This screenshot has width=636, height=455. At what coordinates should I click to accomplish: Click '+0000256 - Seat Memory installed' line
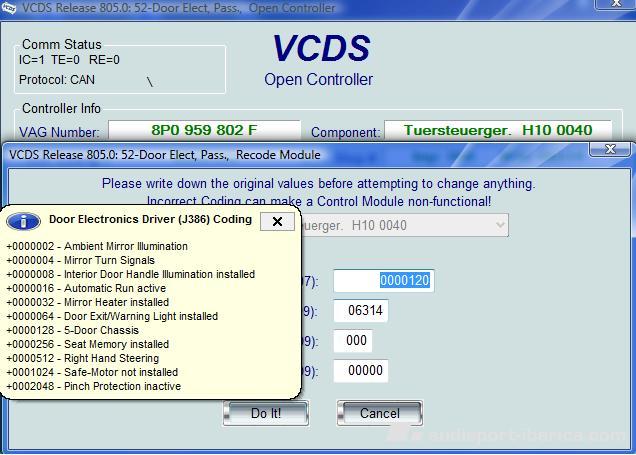88,344
